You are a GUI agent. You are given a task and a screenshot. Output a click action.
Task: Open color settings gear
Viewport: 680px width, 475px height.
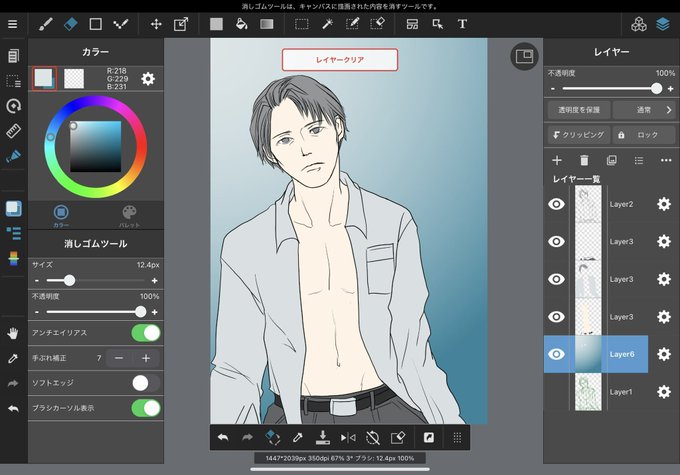click(148, 79)
